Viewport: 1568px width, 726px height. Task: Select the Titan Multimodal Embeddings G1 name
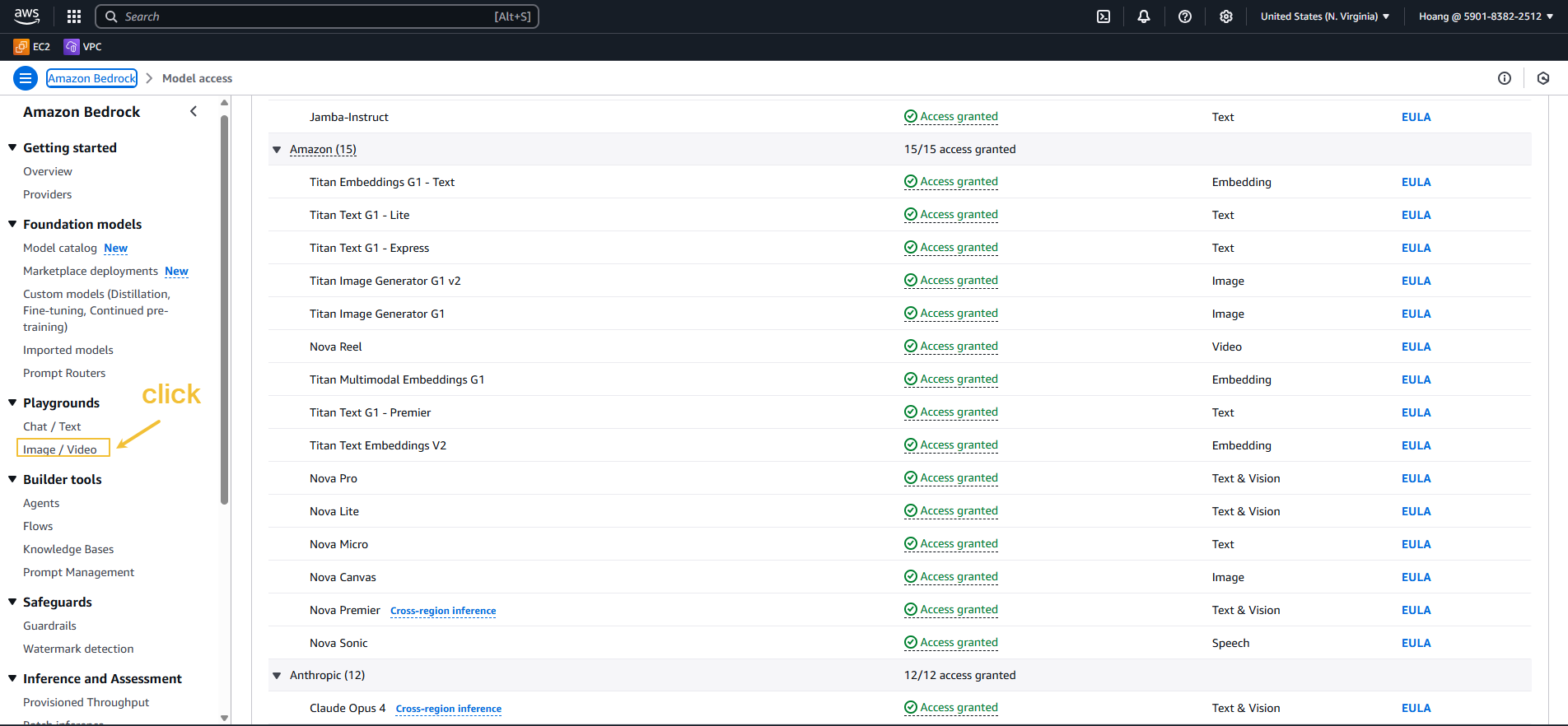tap(397, 379)
